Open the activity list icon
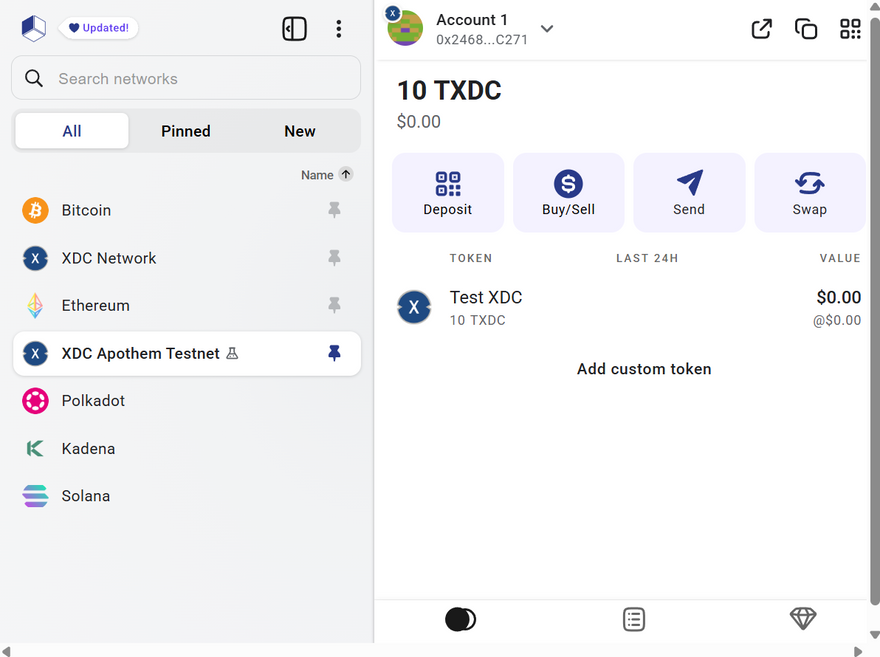This screenshot has height=657, width=880. coord(634,619)
